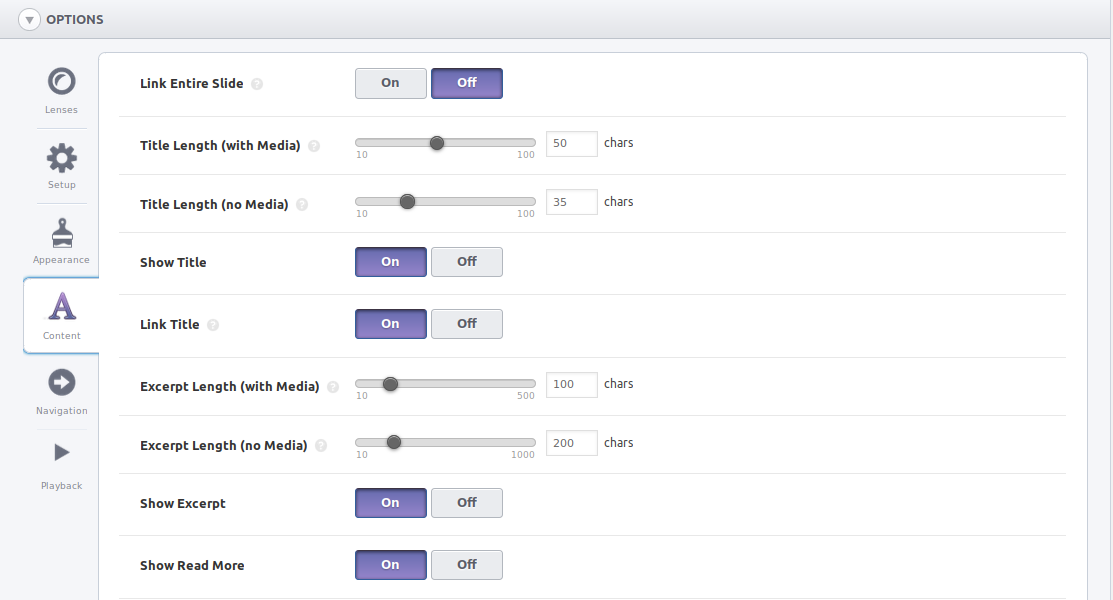Click help icon next to Link Title
Screen dimensions: 1113x600
coord(213,324)
